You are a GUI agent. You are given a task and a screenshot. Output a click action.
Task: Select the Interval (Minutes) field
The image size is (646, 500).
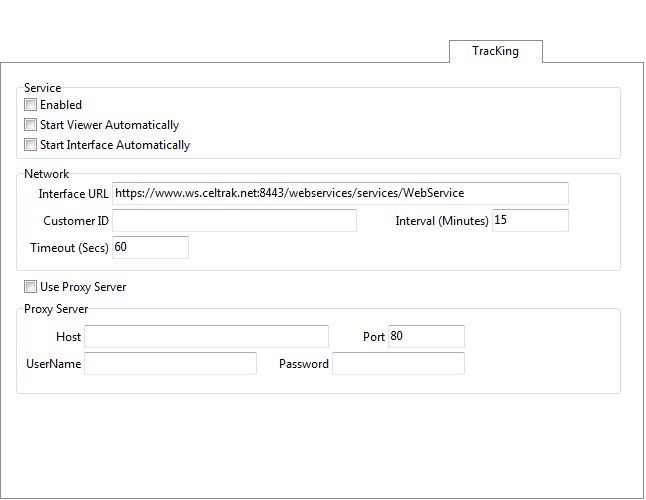point(529,220)
